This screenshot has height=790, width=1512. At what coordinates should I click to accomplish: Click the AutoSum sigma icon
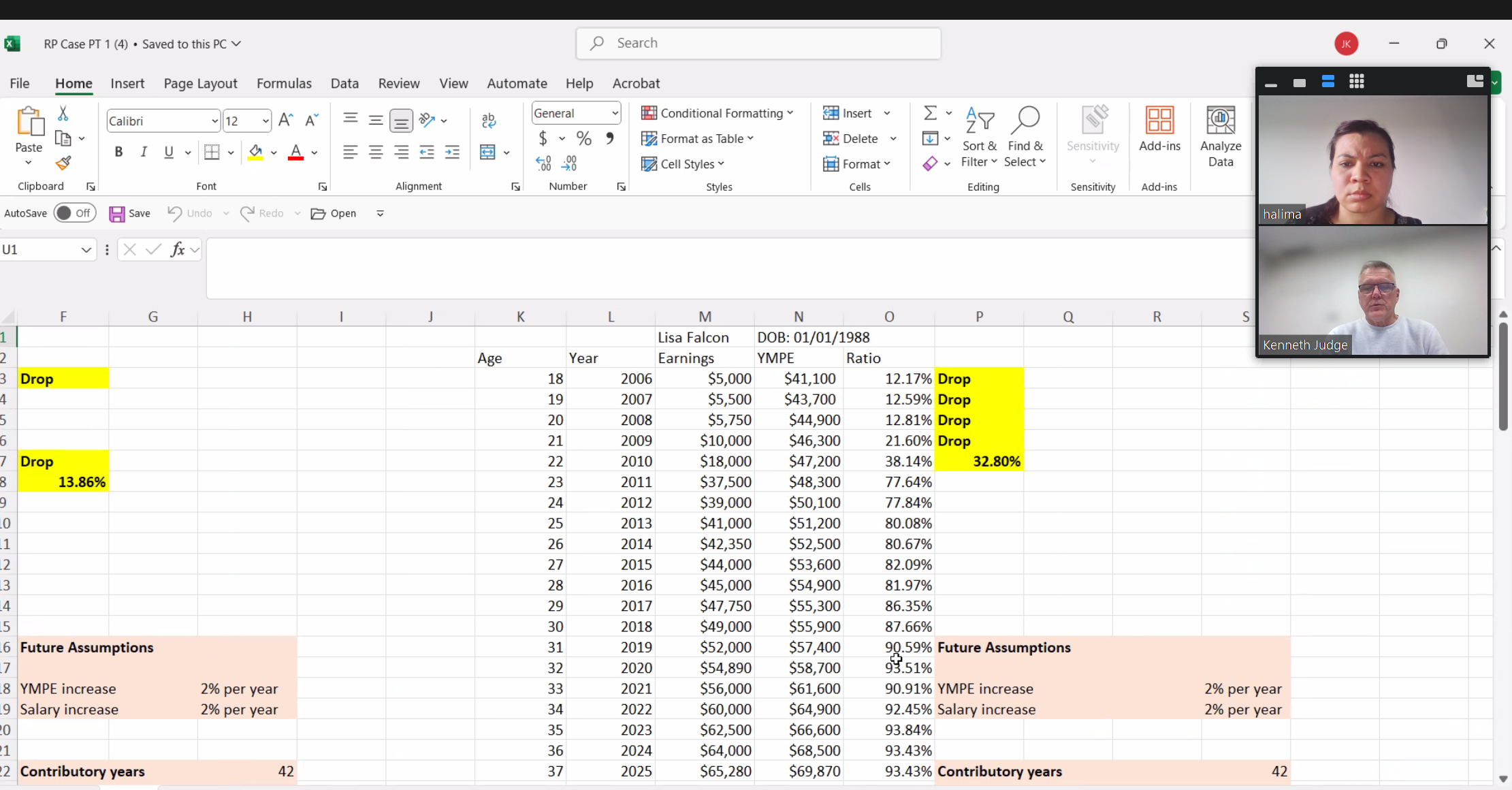(x=930, y=112)
